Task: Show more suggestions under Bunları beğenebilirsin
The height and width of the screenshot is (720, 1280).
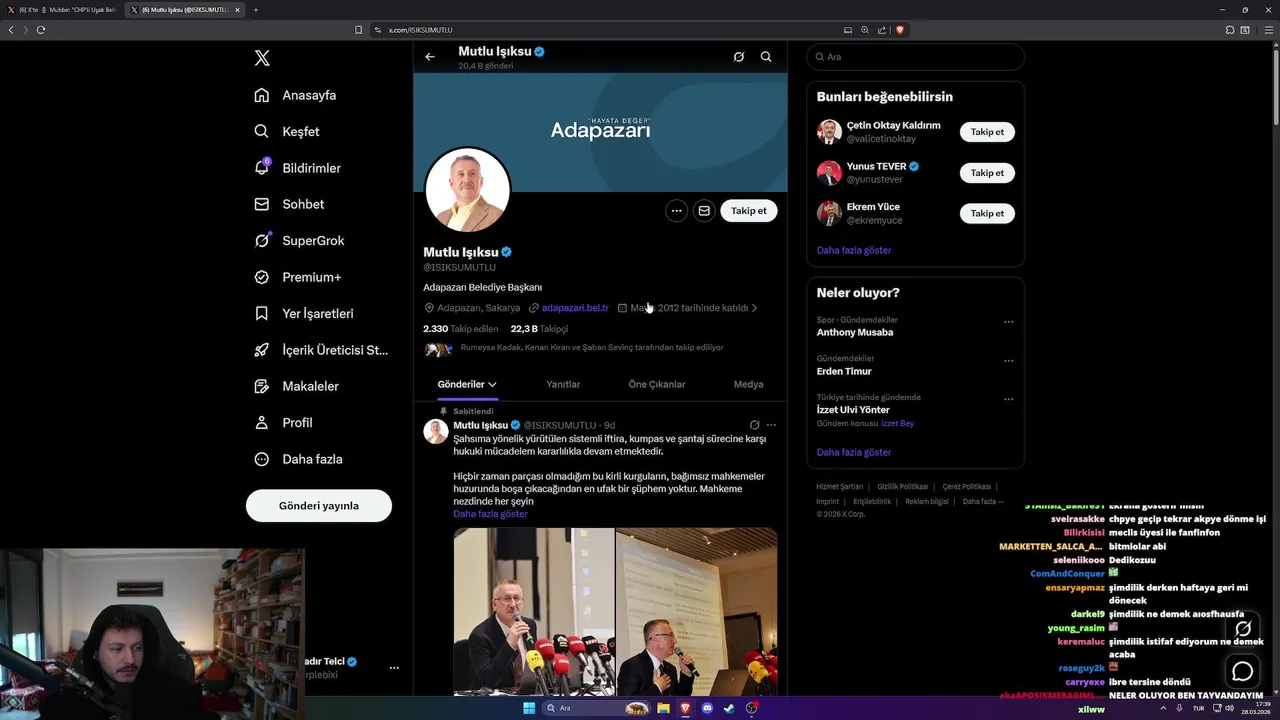Action: [x=854, y=251]
